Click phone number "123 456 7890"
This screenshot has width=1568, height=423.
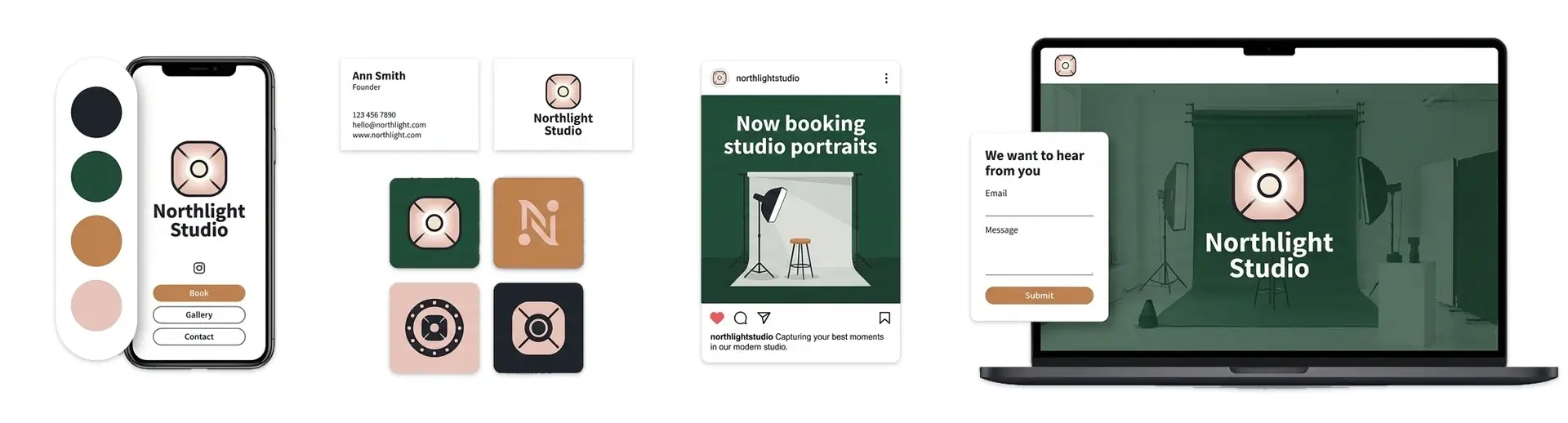(x=374, y=115)
